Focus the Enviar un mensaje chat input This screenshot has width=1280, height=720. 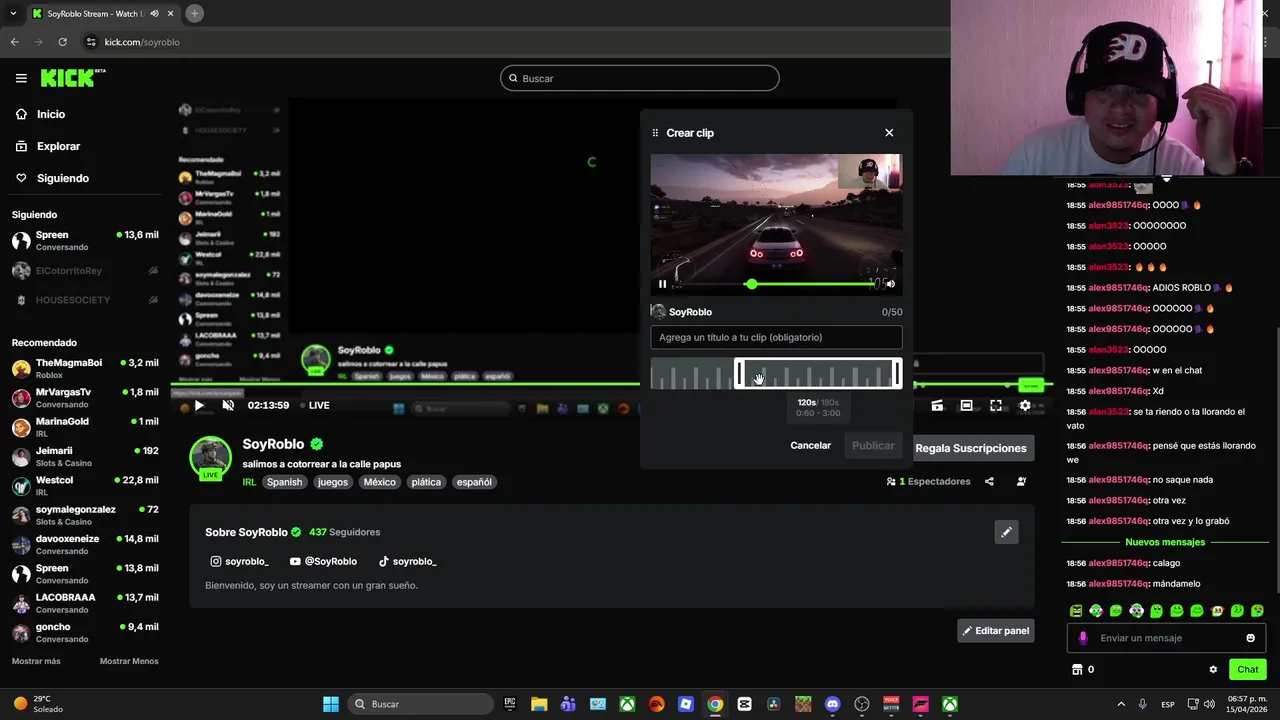(x=1165, y=638)
